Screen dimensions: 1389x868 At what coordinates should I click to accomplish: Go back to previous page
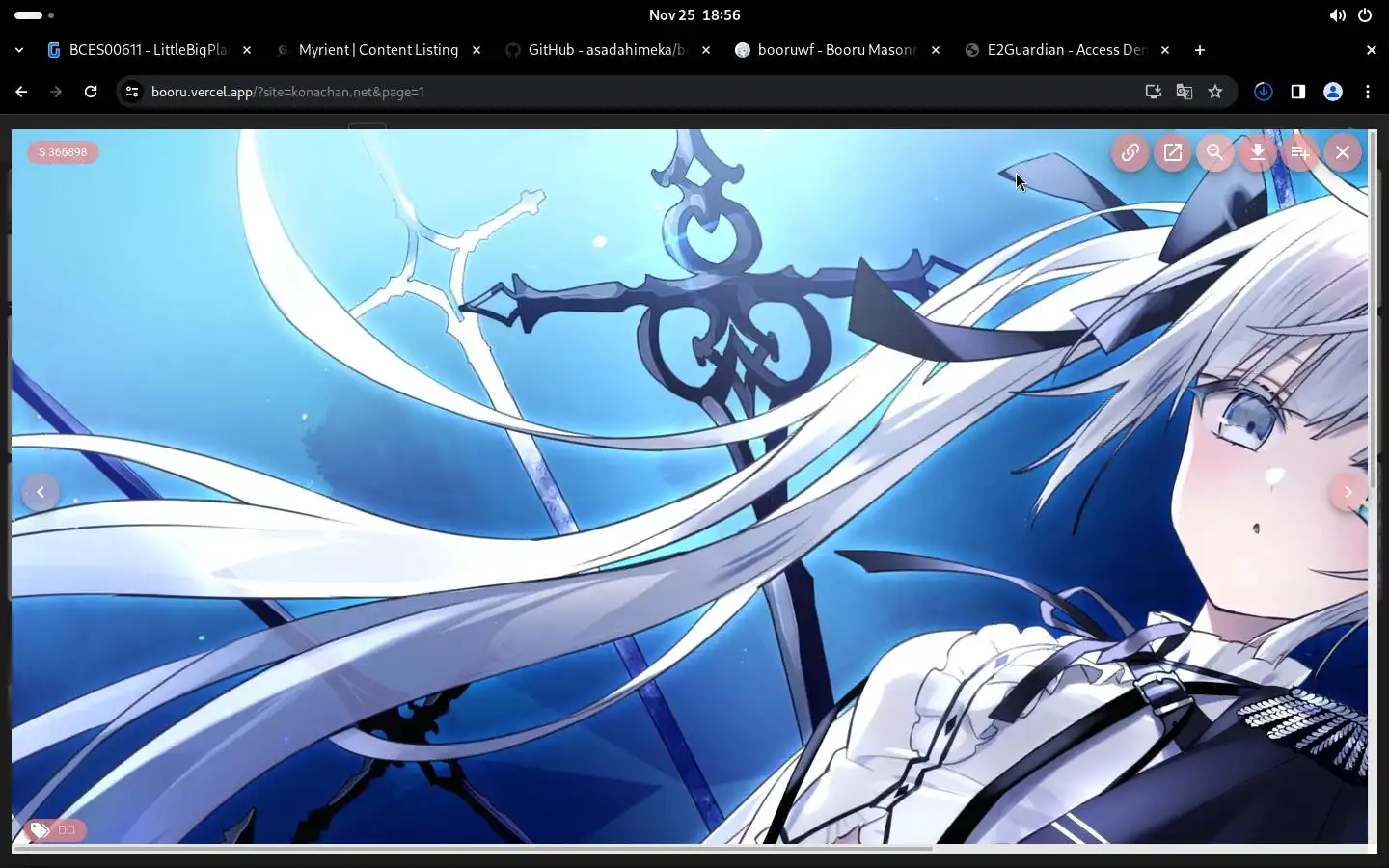21,92
